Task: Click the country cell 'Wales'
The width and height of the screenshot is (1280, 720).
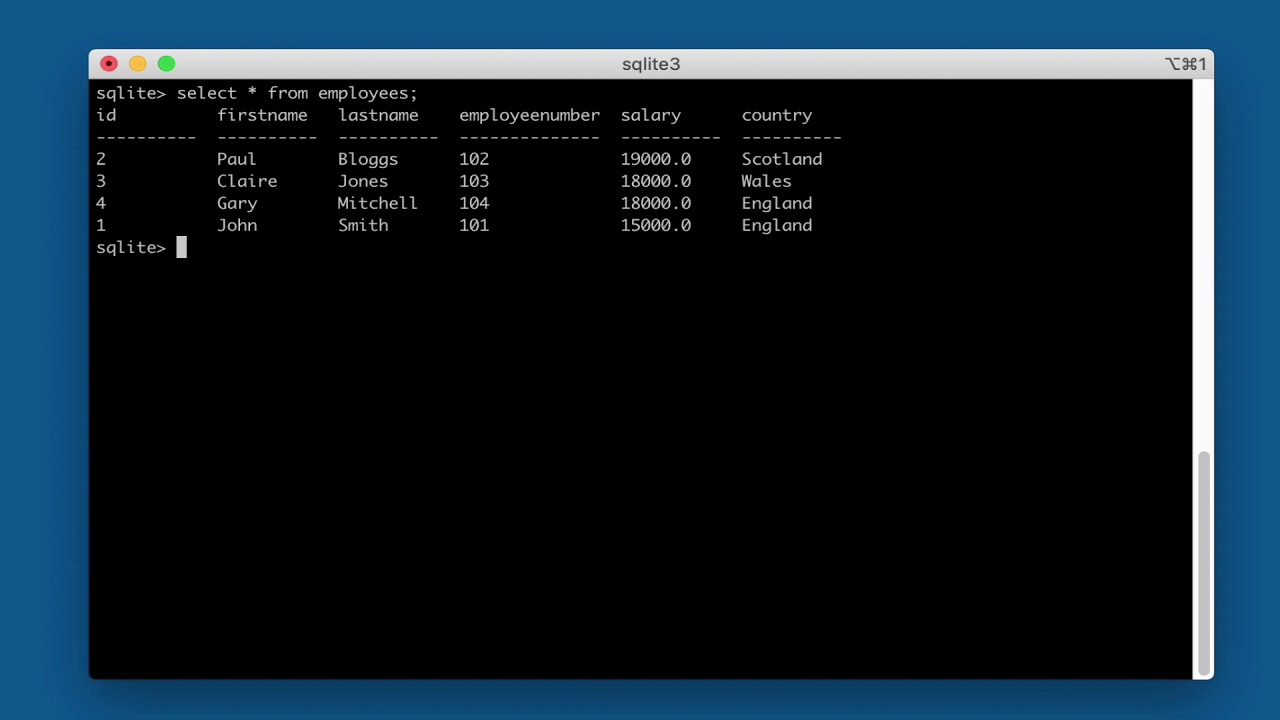Action: 767,181
